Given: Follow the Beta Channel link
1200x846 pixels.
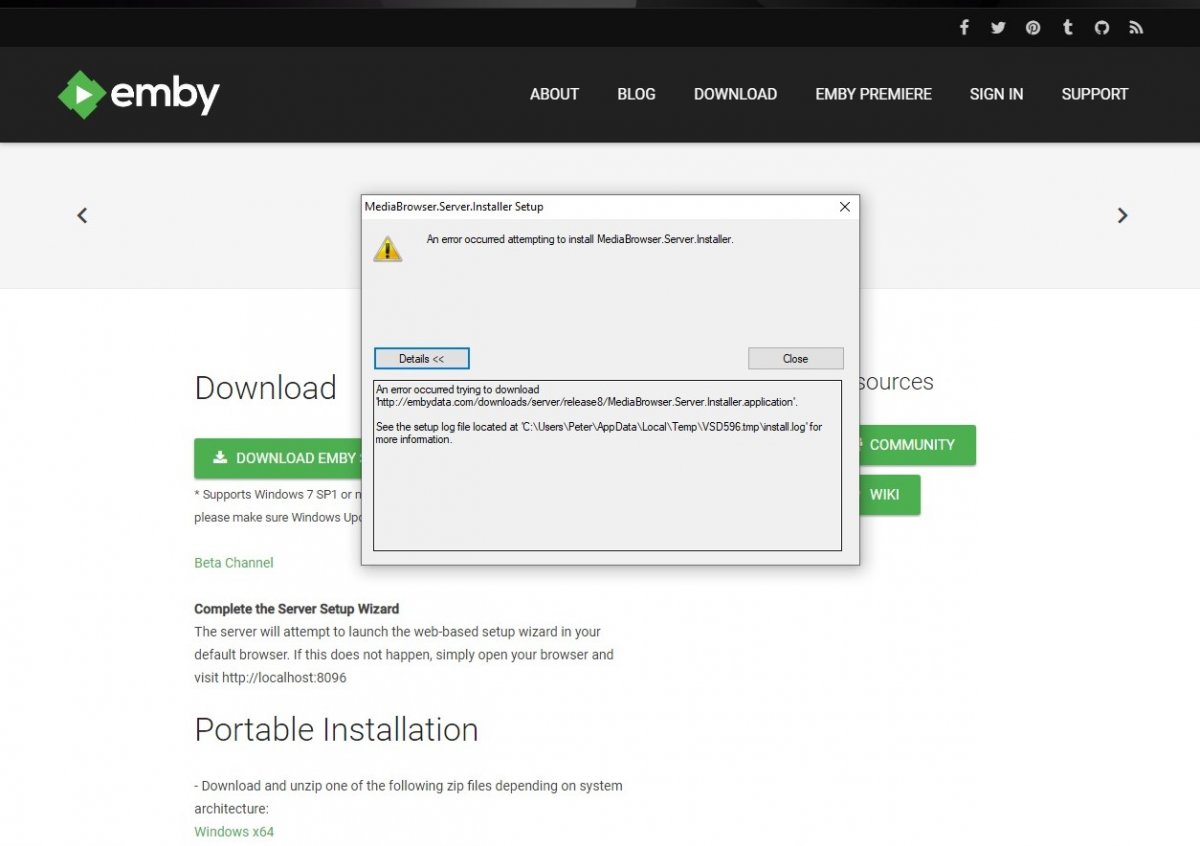Looking at the screenshot, I should point(234,563).
